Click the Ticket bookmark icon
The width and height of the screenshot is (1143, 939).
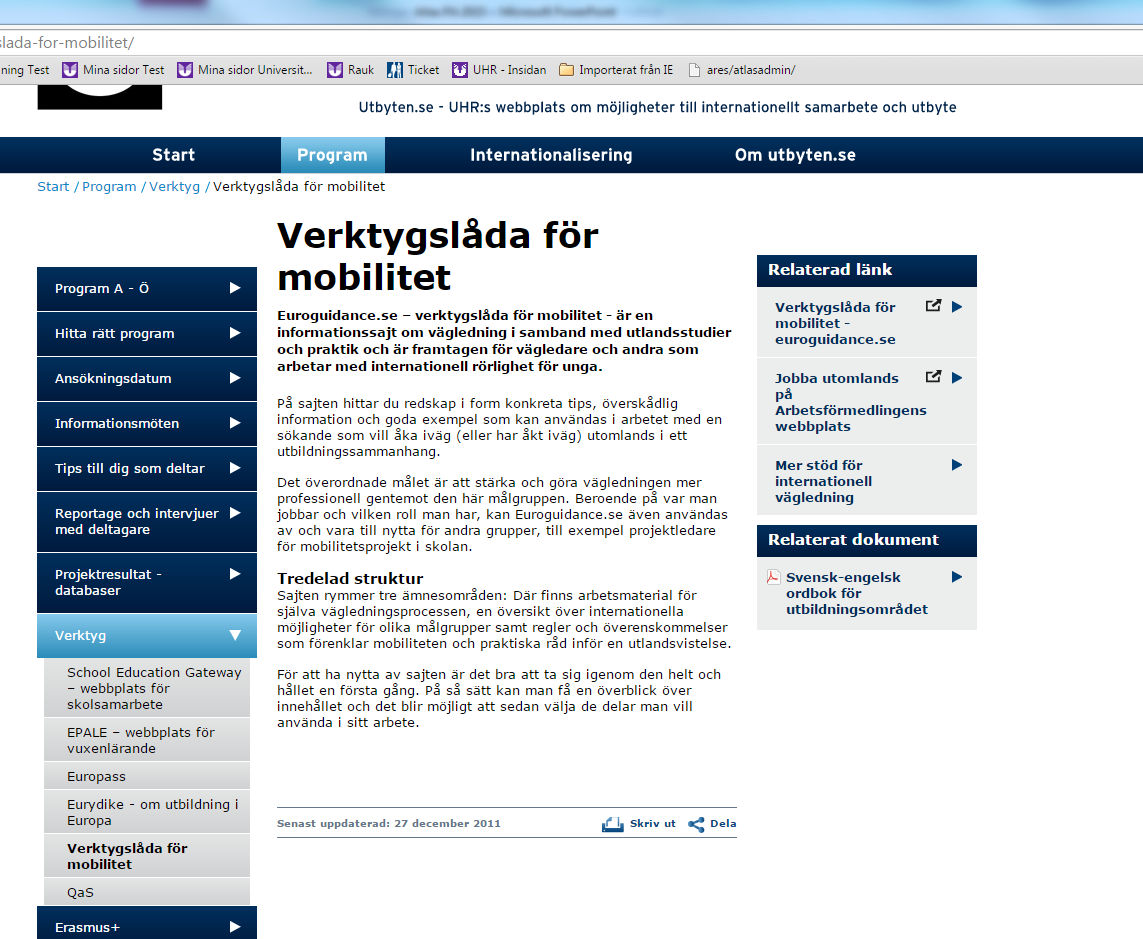394,70
